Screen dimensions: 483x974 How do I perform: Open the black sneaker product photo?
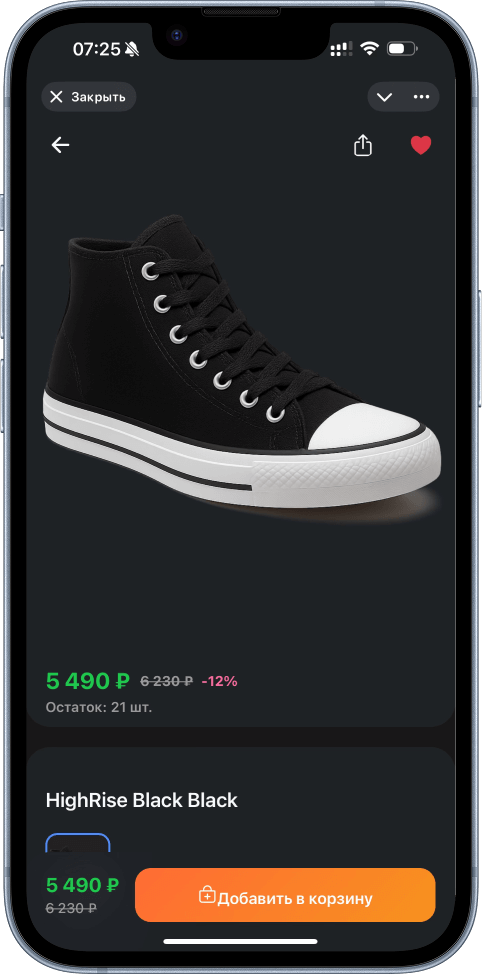242,362
